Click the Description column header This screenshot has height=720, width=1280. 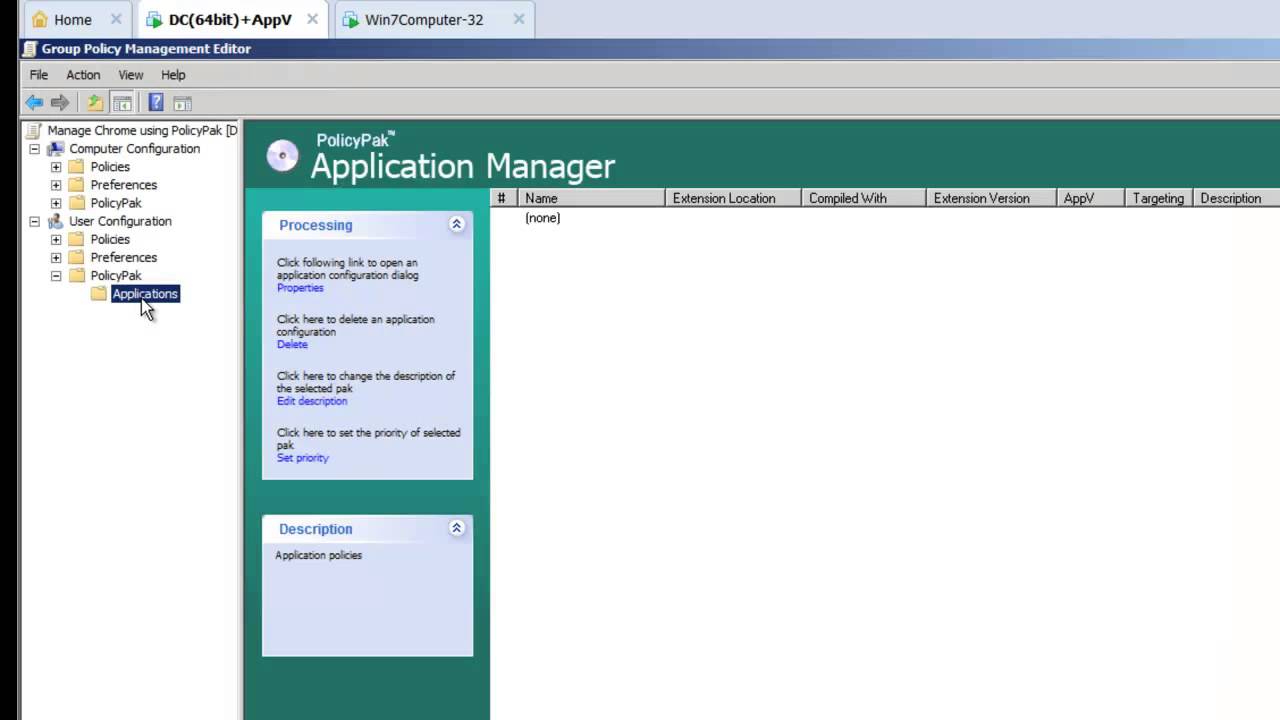click(1236, 198)
